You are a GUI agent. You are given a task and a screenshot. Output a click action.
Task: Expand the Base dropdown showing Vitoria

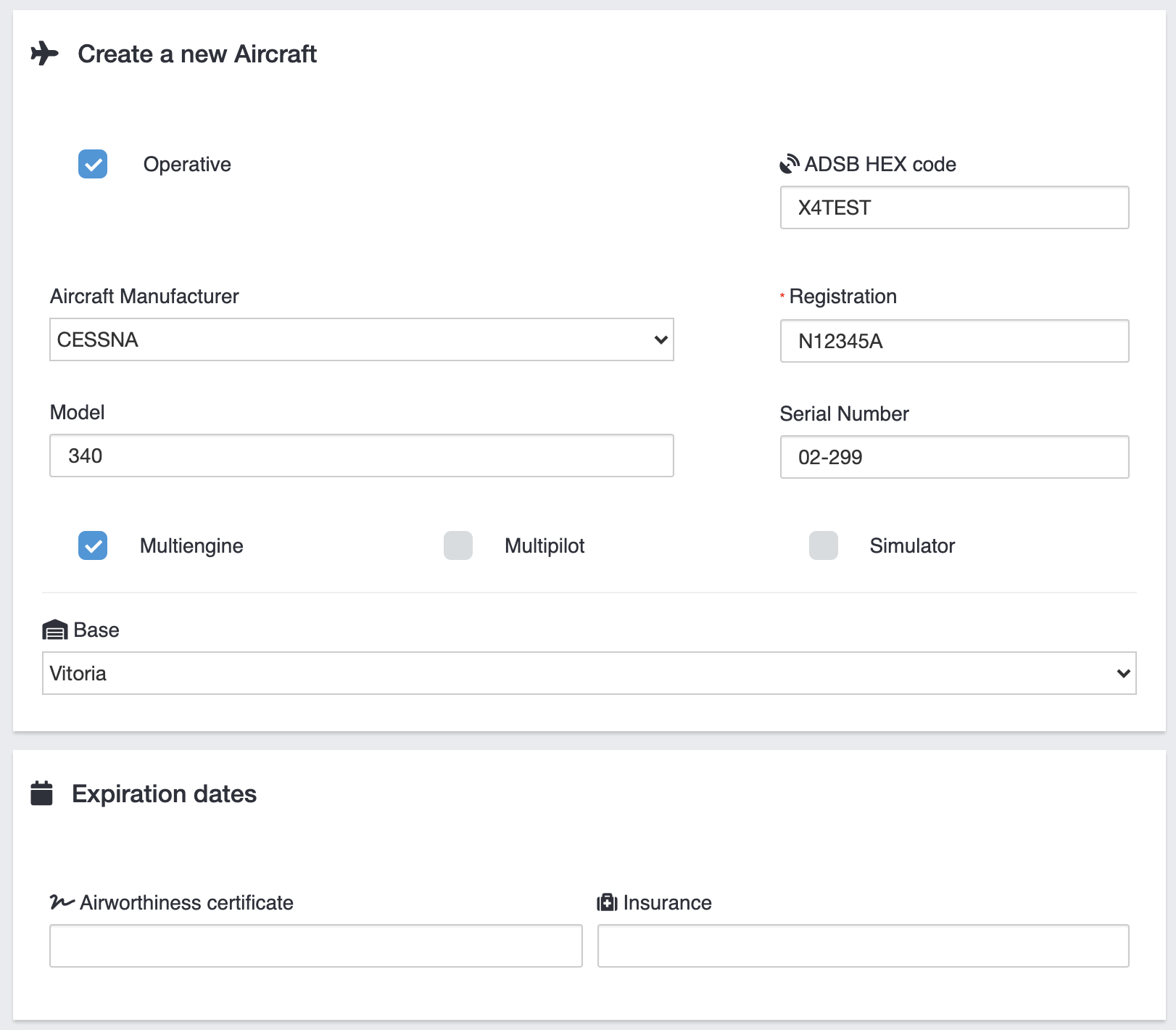tap(589, 673)
